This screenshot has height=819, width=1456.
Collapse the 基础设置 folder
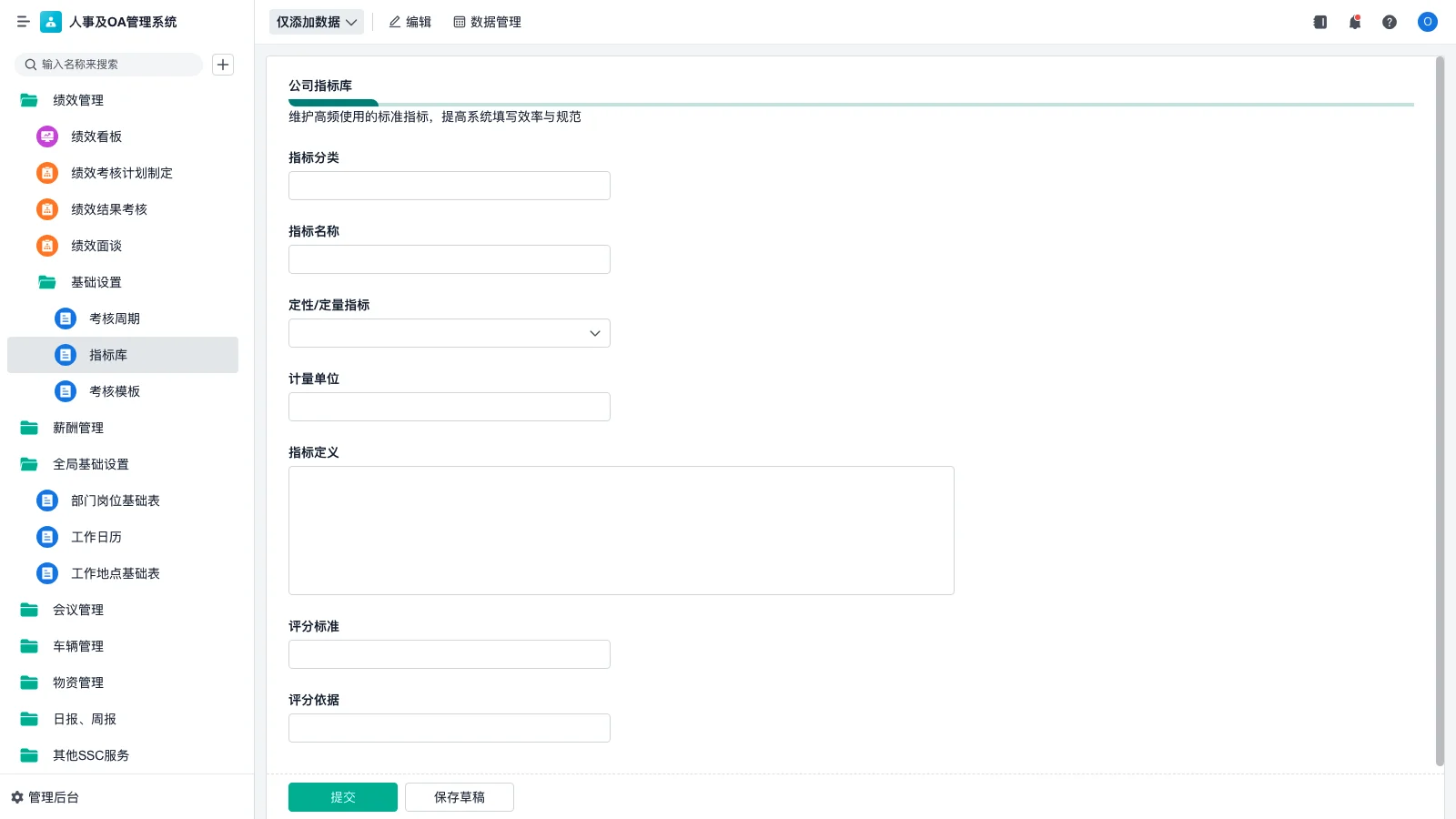click(96, 282)
